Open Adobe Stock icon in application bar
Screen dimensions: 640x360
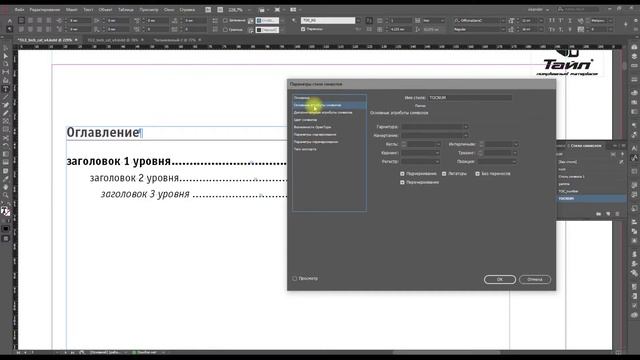[220, 9]
